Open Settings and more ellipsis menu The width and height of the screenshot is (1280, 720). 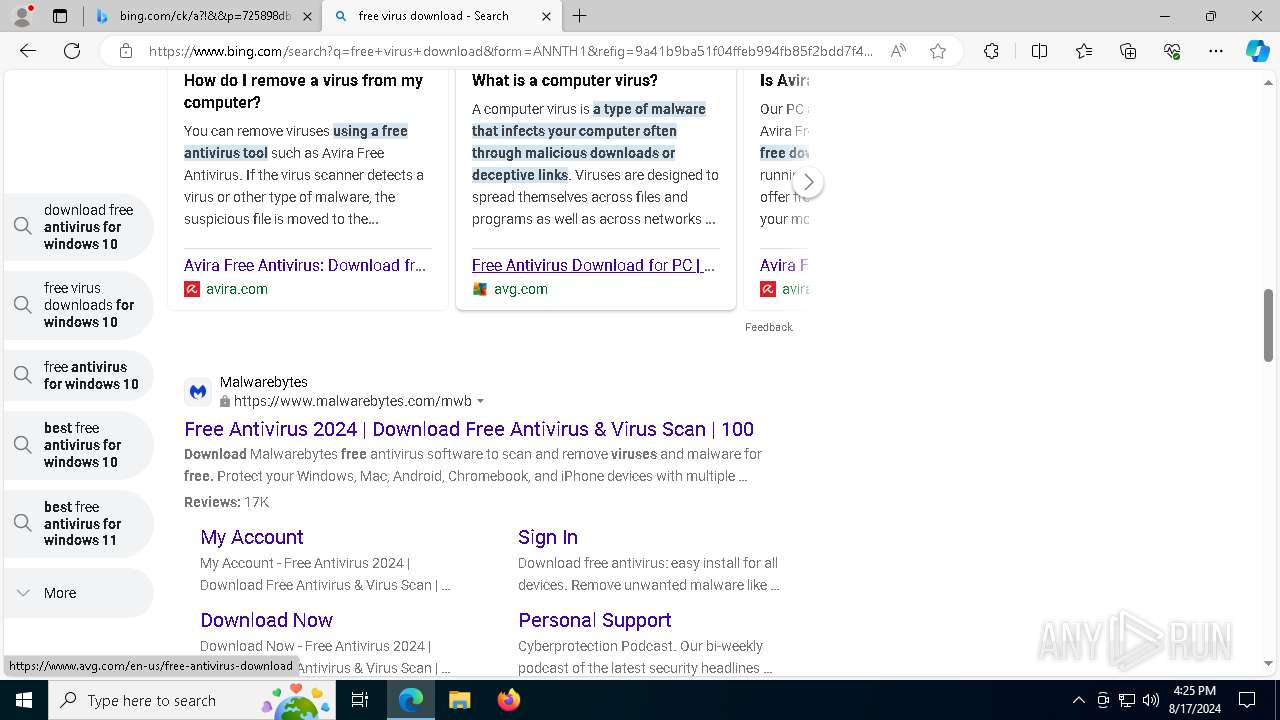(1216, 51)
